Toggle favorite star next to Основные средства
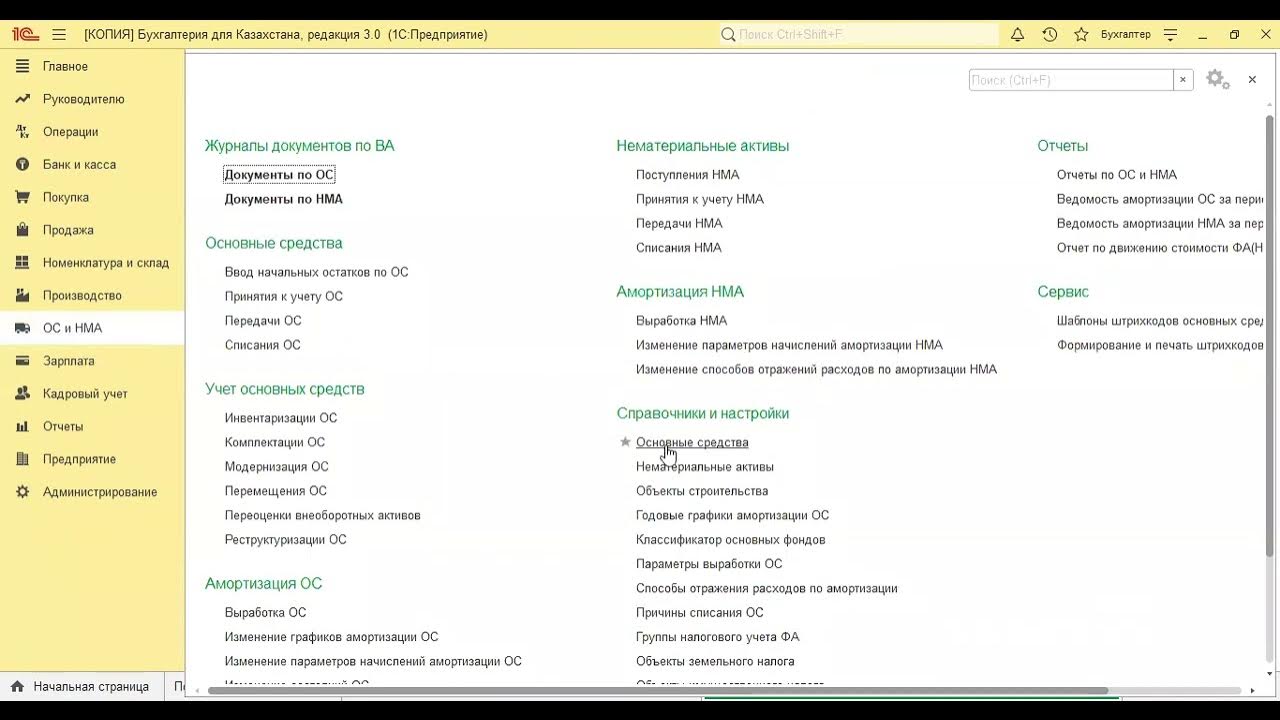This screenshot has height=720, width=1280. point(625,442)
